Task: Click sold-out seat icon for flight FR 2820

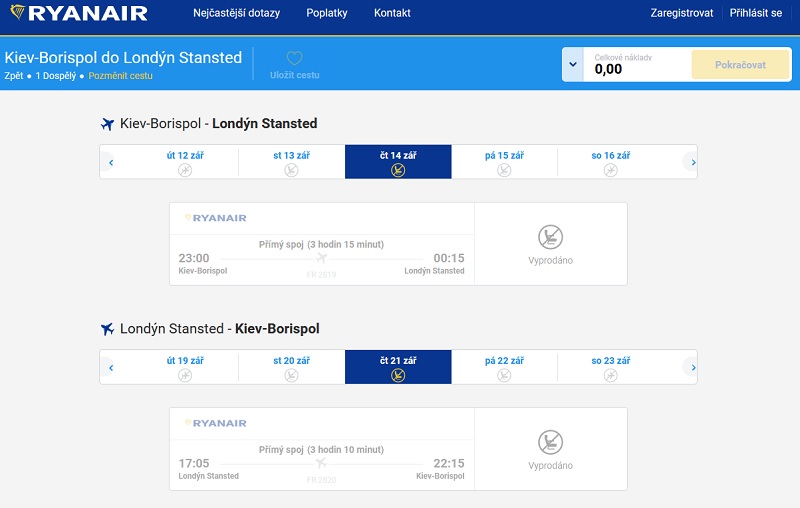Action: point(551,442)
